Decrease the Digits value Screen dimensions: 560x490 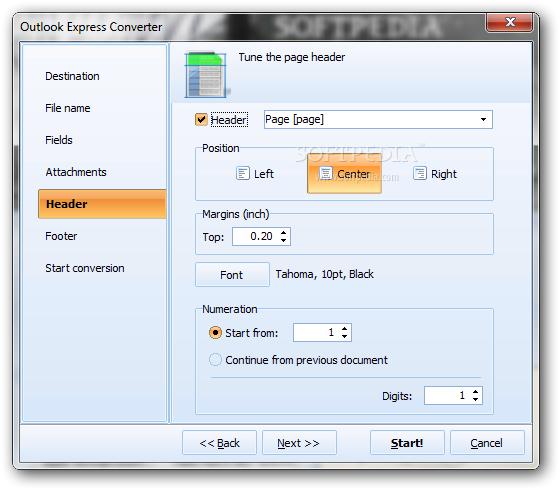point(475,399)
